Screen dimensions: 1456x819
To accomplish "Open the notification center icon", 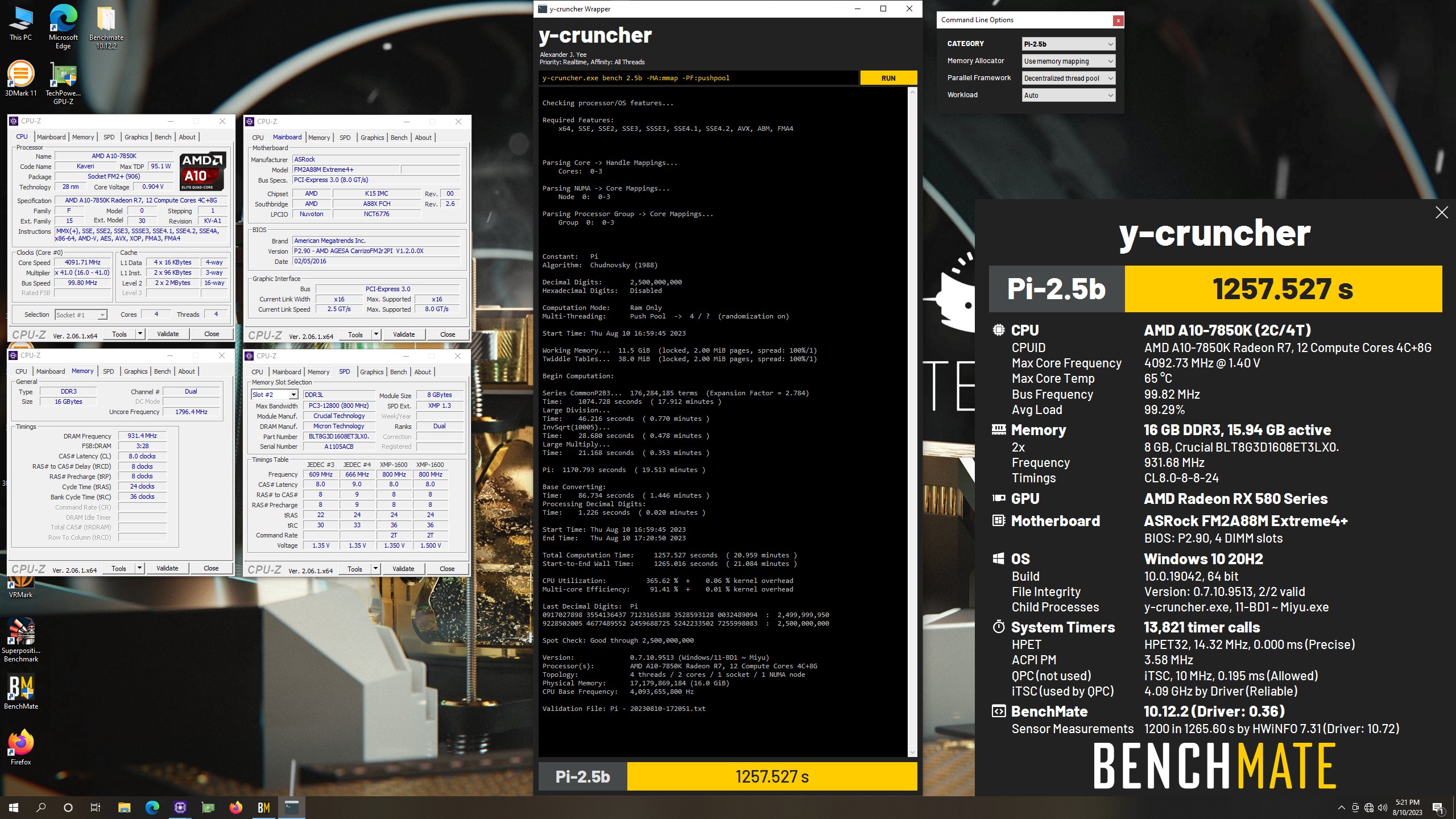I will [1438, 808].
